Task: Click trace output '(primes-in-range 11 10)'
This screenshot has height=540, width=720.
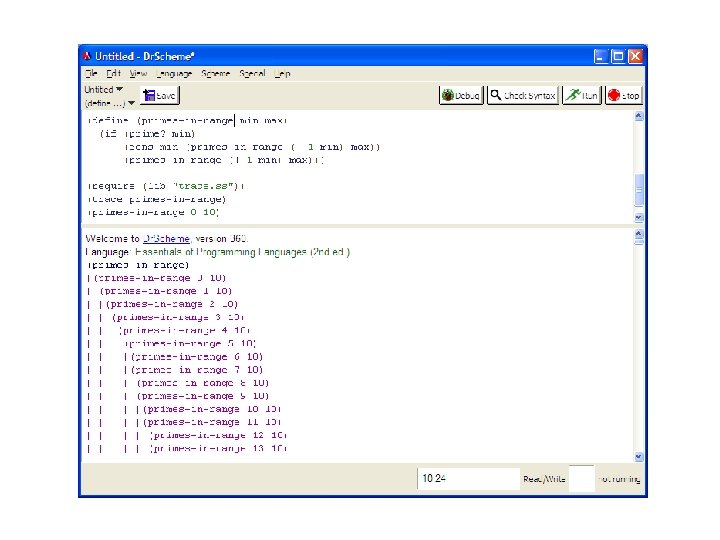Action: pos(212,422)
